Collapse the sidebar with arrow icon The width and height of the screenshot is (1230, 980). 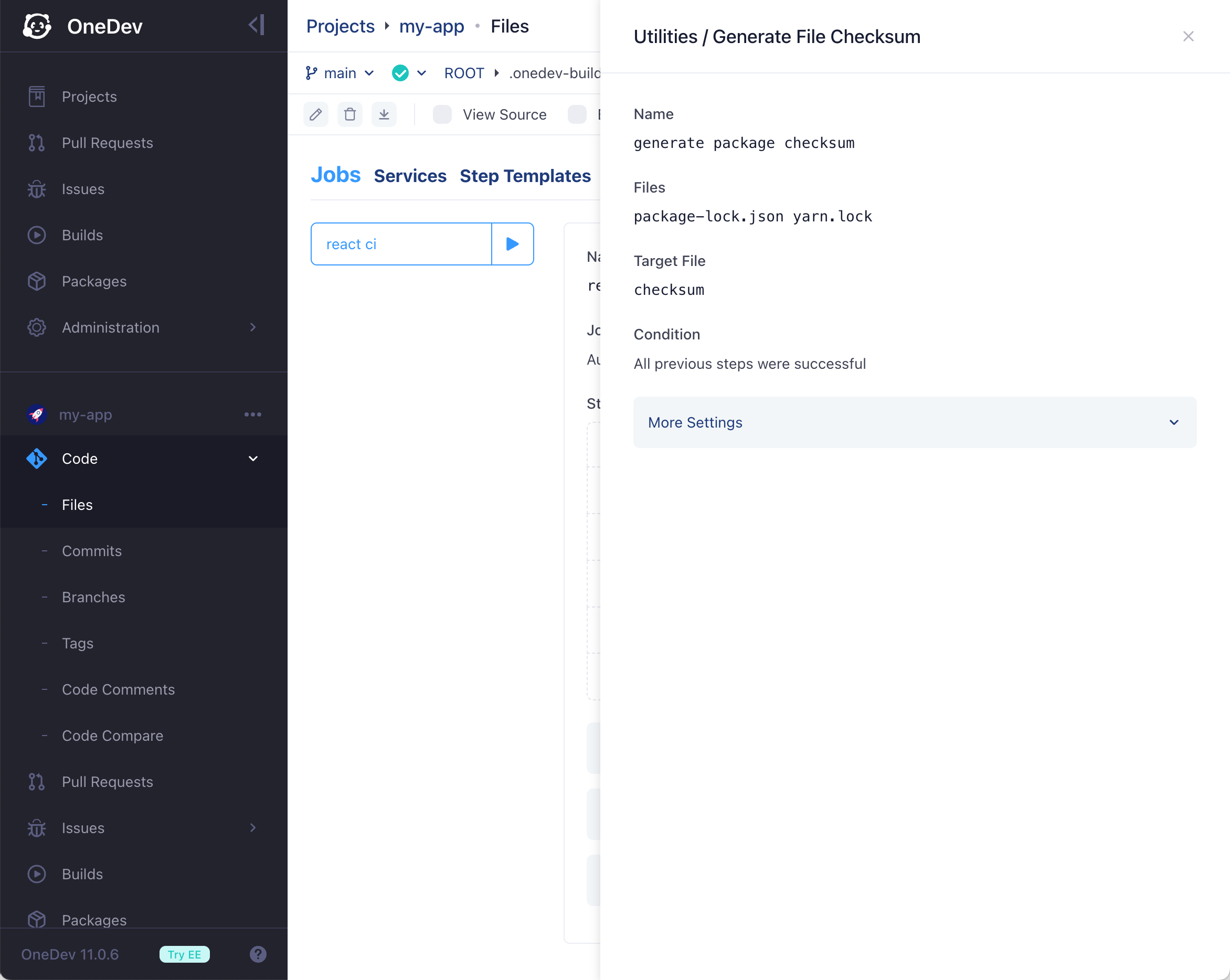(x=257, y=25)
